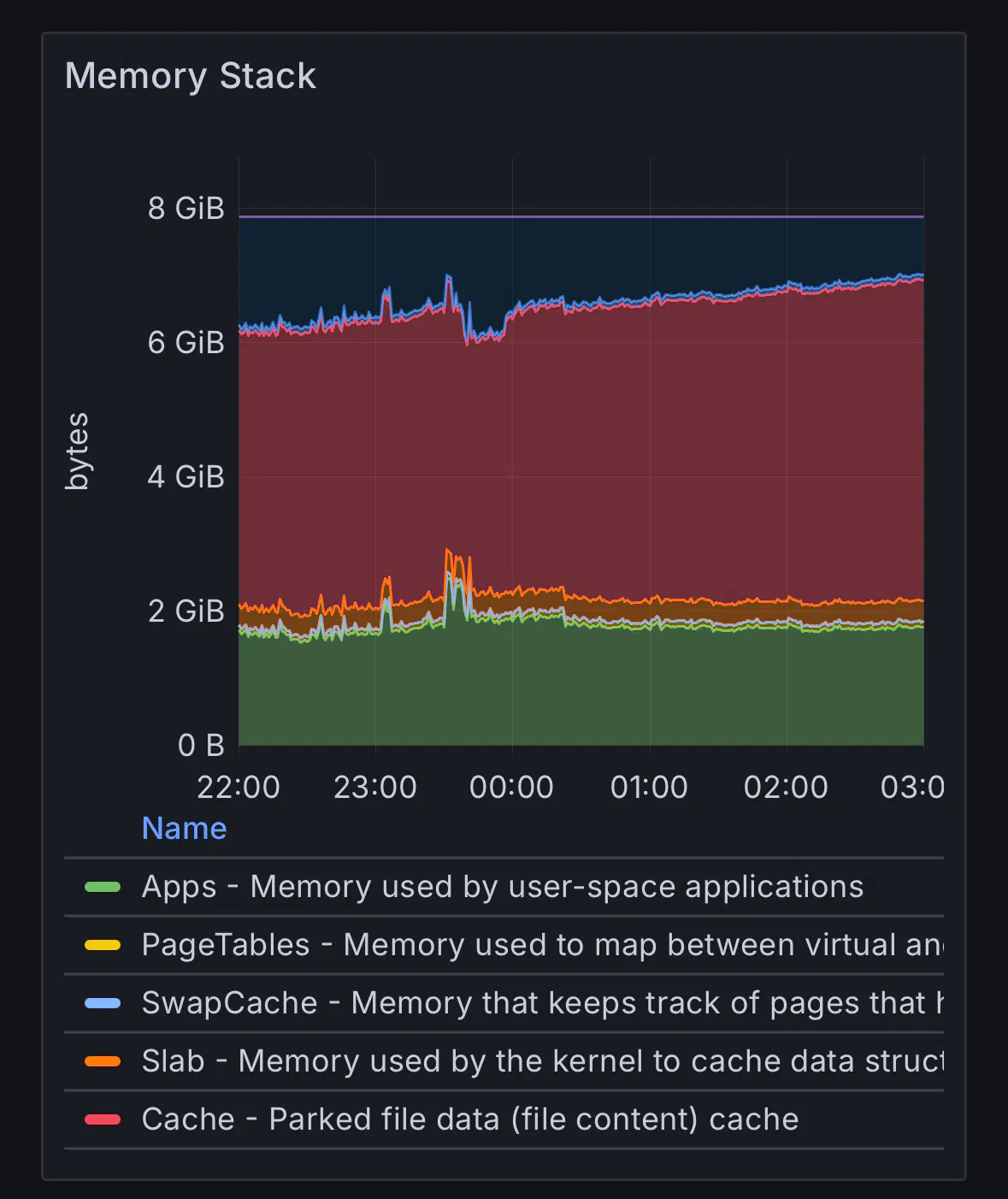Click the 02:00 label on the time axis

tap(786, 787)
